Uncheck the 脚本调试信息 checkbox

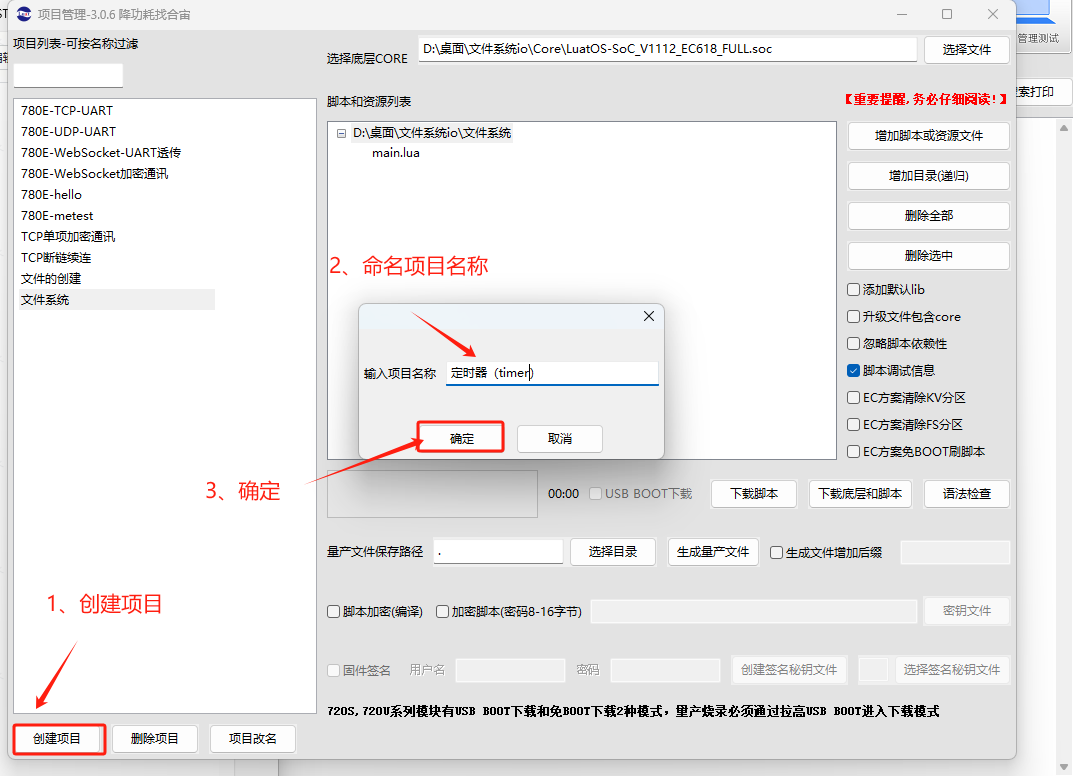853,371
